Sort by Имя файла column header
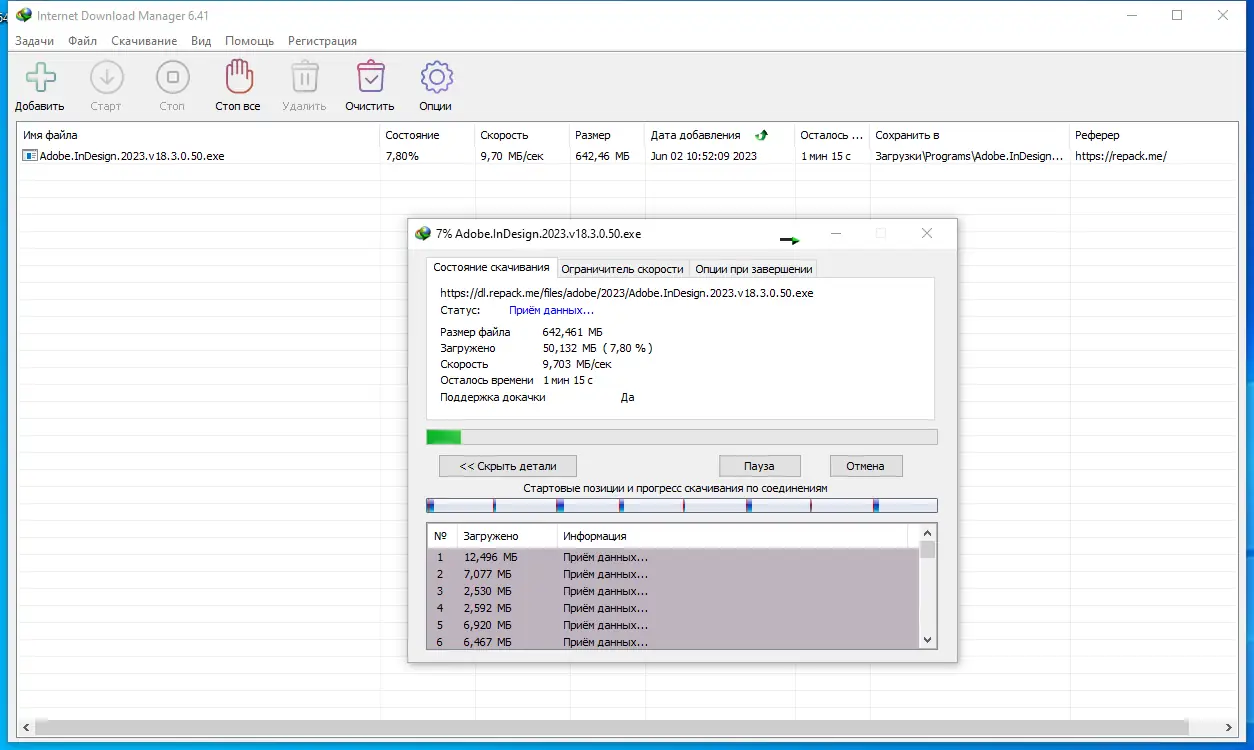1254x750 pixels. 199,135
